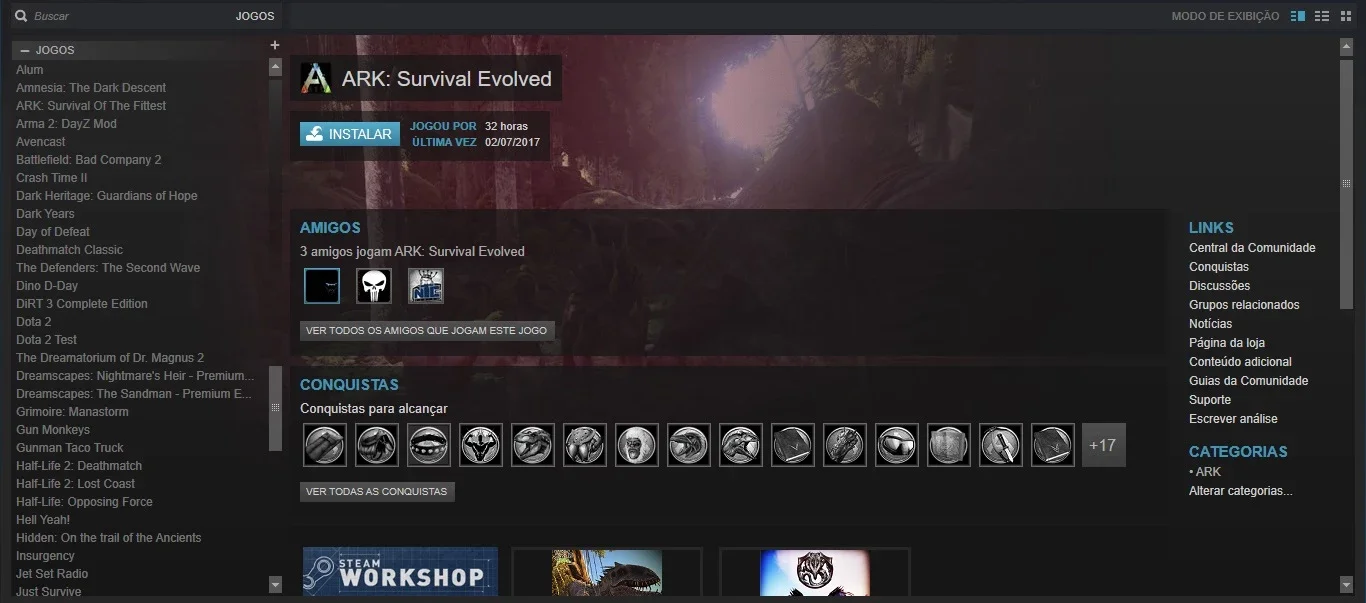Switch to grid view mode icon
Viewport: 1366px width, 603px height.
1346,16
